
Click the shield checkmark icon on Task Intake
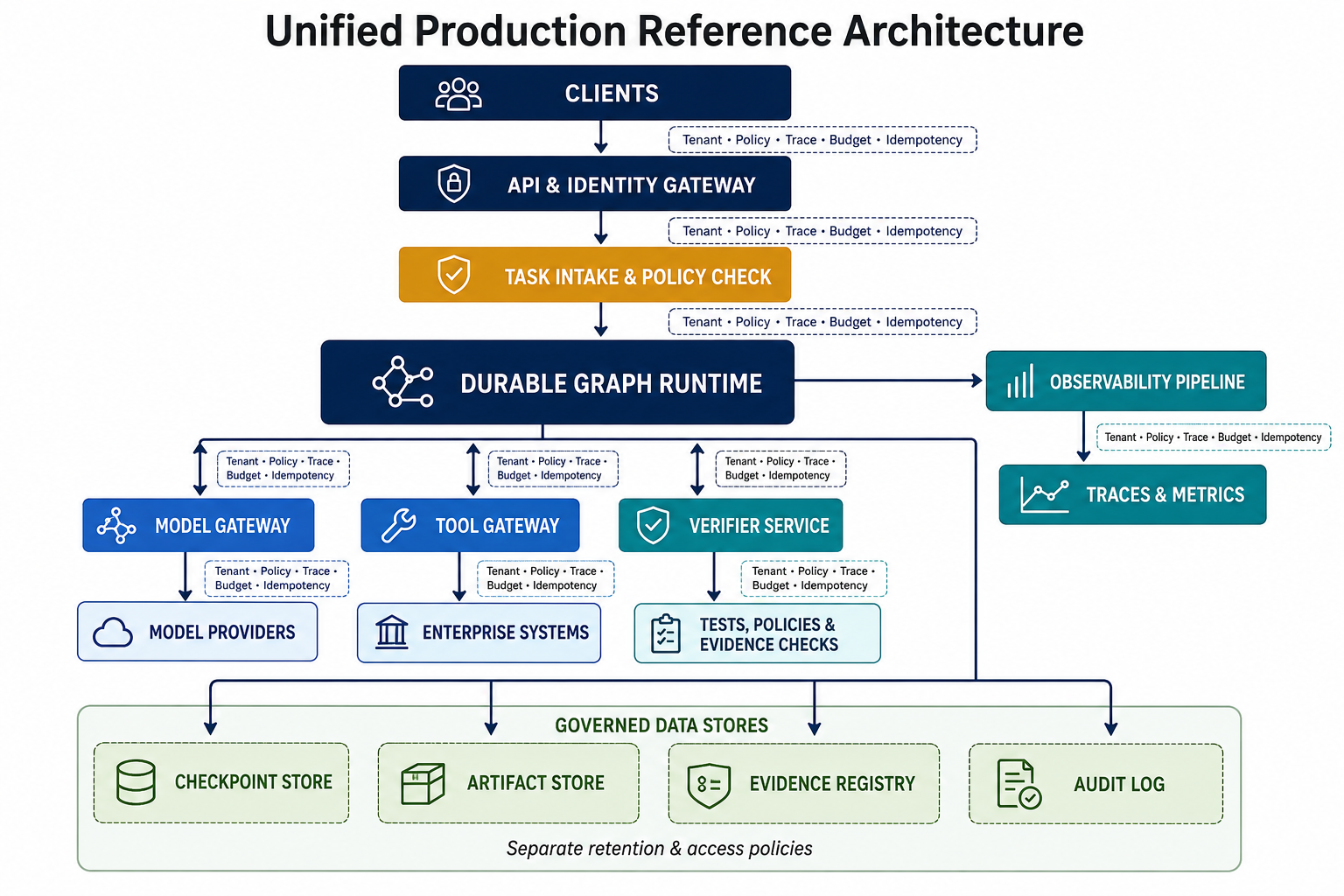coord(453,275)
